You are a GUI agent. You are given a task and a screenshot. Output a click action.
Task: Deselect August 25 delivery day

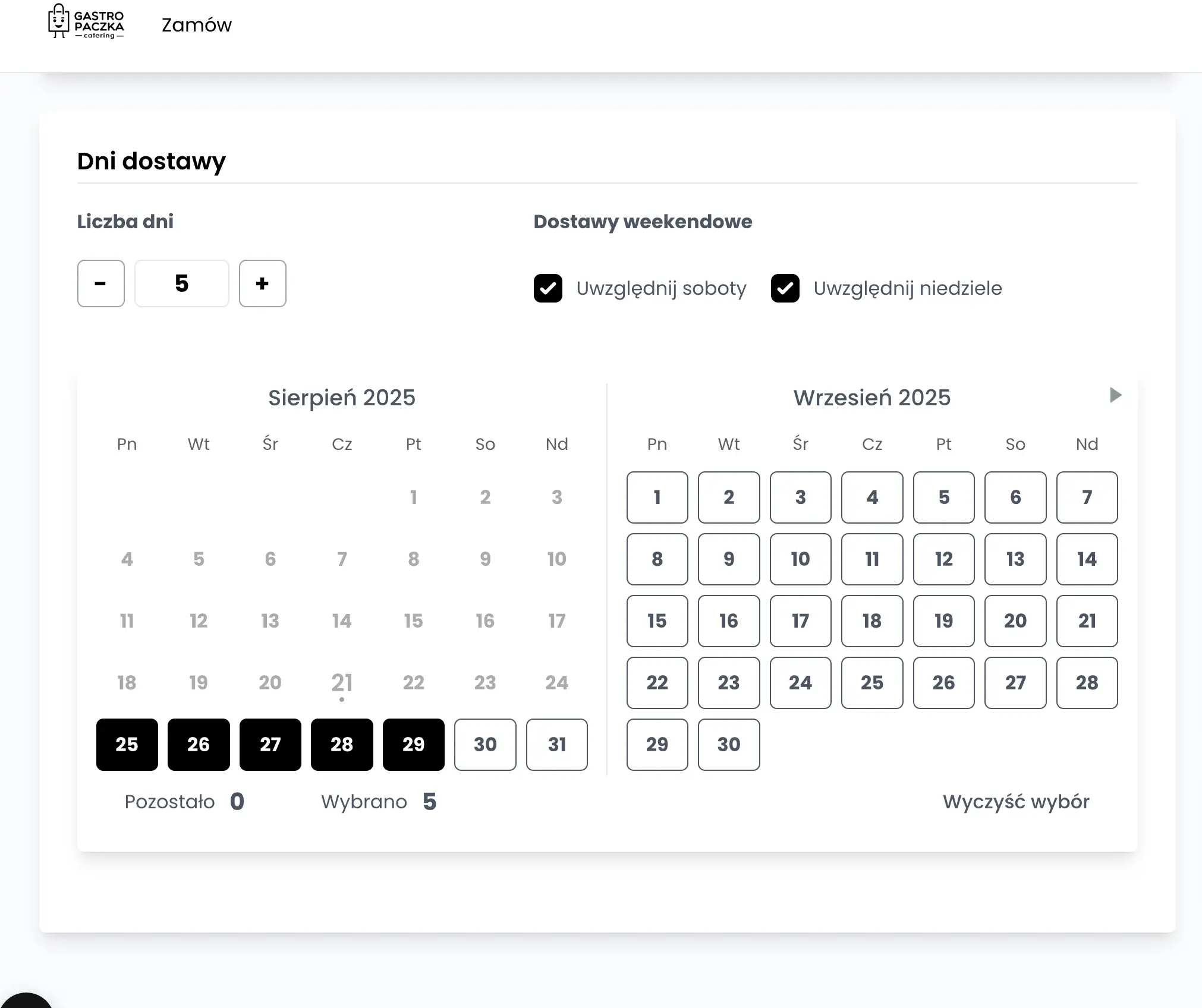(x=127, y=744)
